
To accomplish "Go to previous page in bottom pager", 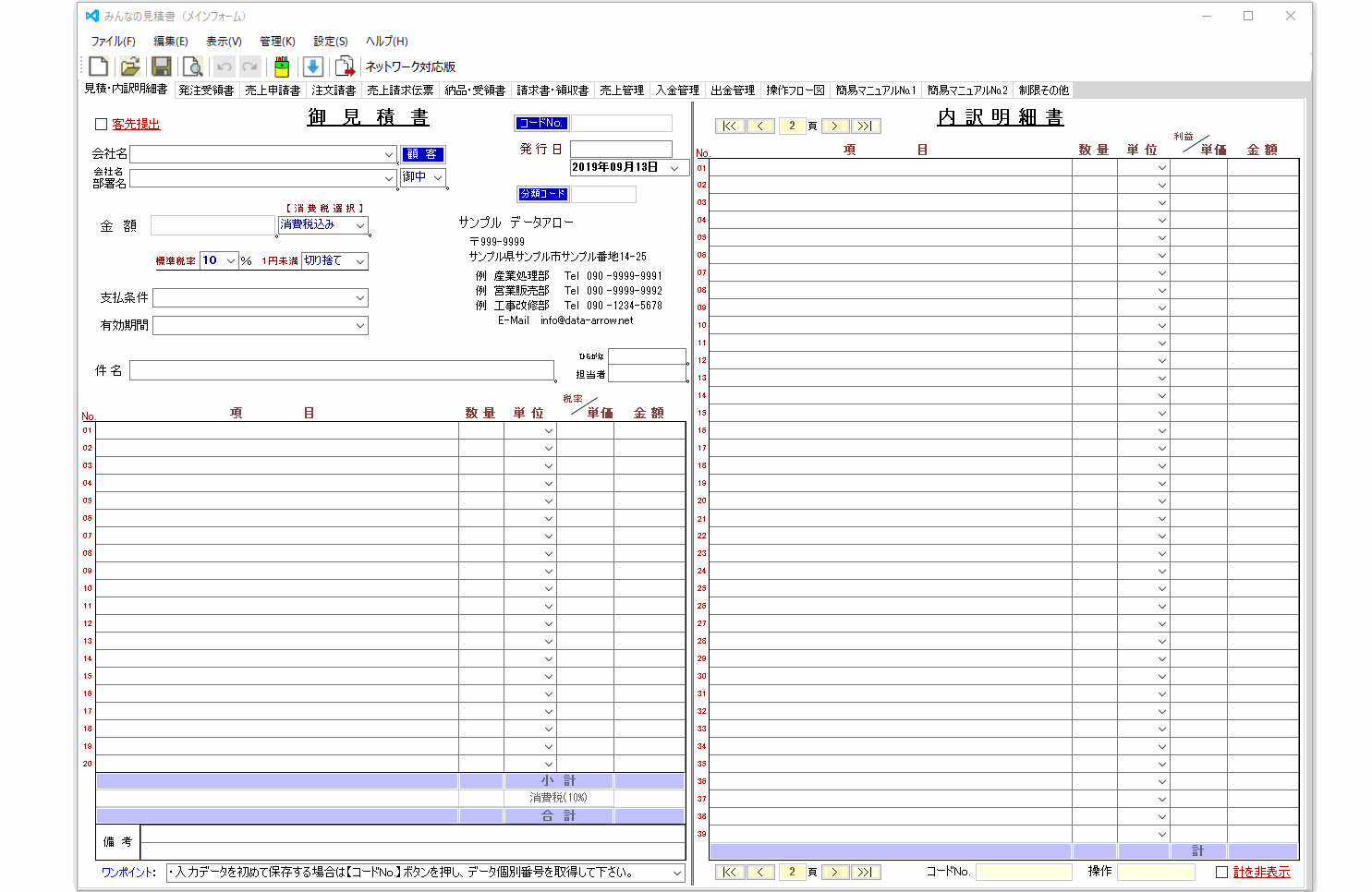I will click(x=760, y=872).
